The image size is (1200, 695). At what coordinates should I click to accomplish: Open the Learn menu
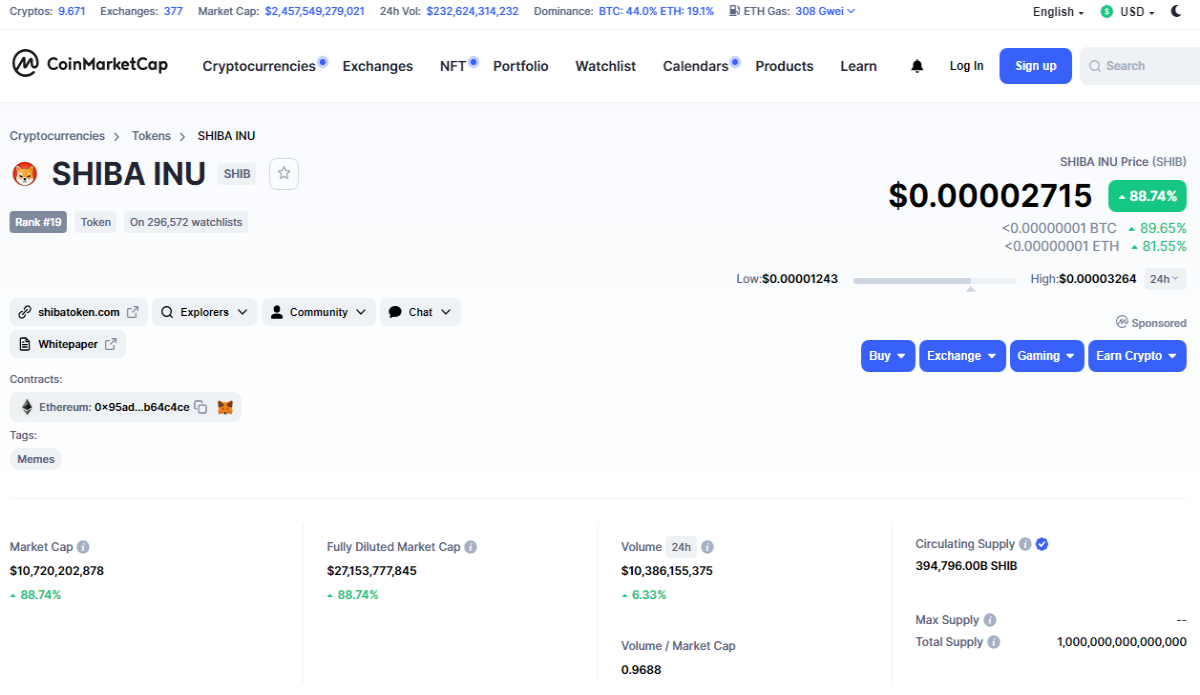[858, 66]
